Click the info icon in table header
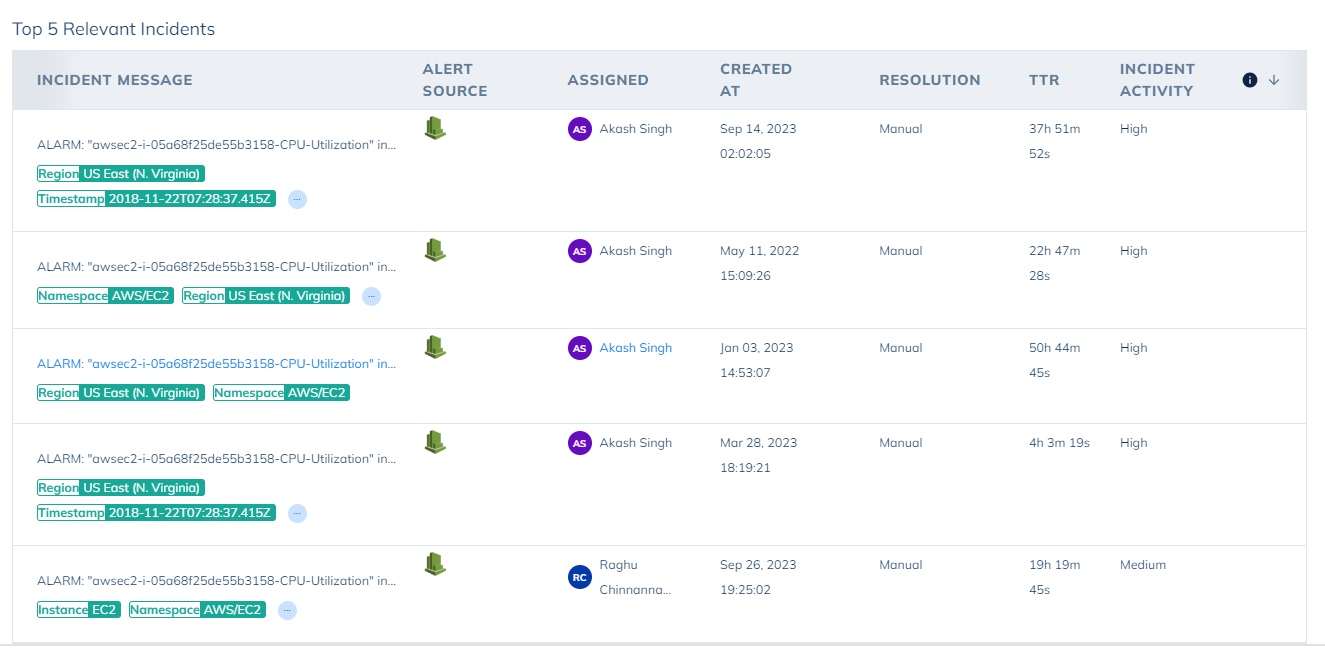 [x=1249, y=80]
